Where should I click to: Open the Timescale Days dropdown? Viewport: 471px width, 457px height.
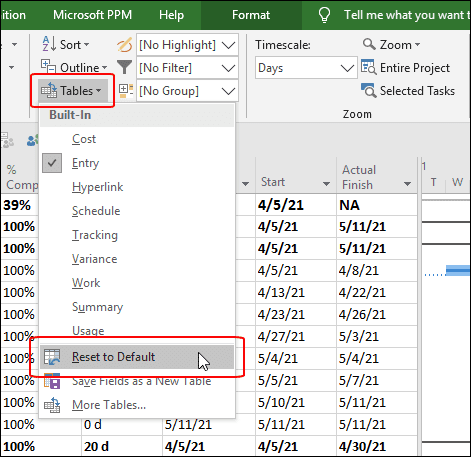(347, 68)
